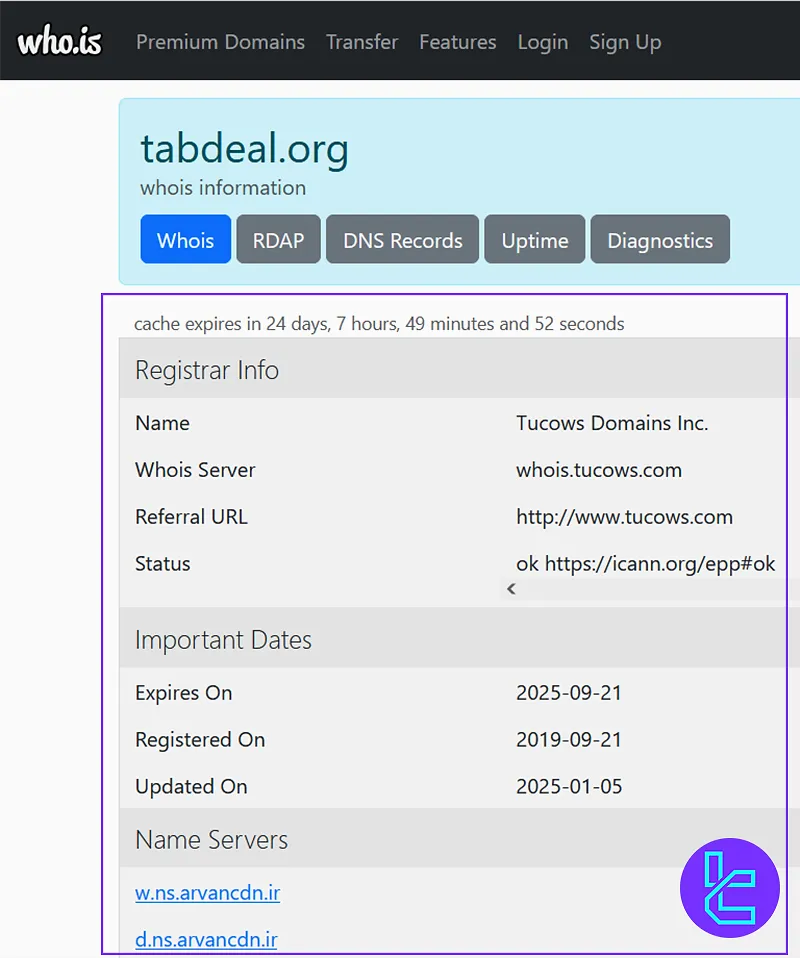Click the tabdeal.org domain heading
The image size is (800, 958).
[x=244, y=149]
